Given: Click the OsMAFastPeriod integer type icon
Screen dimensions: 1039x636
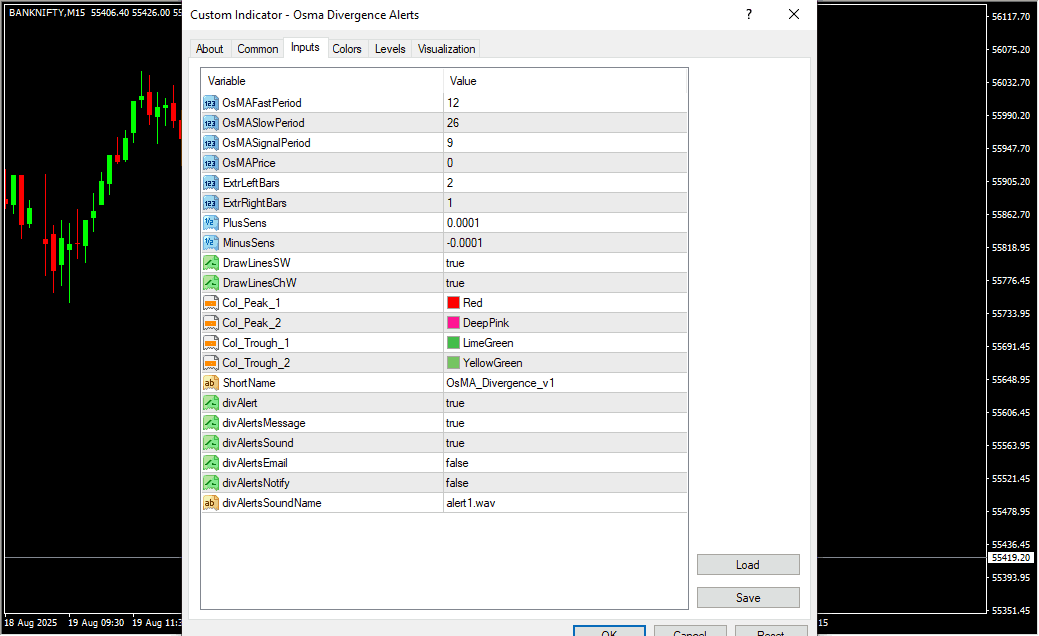Looking at the screenshot, I should [210, 103].
